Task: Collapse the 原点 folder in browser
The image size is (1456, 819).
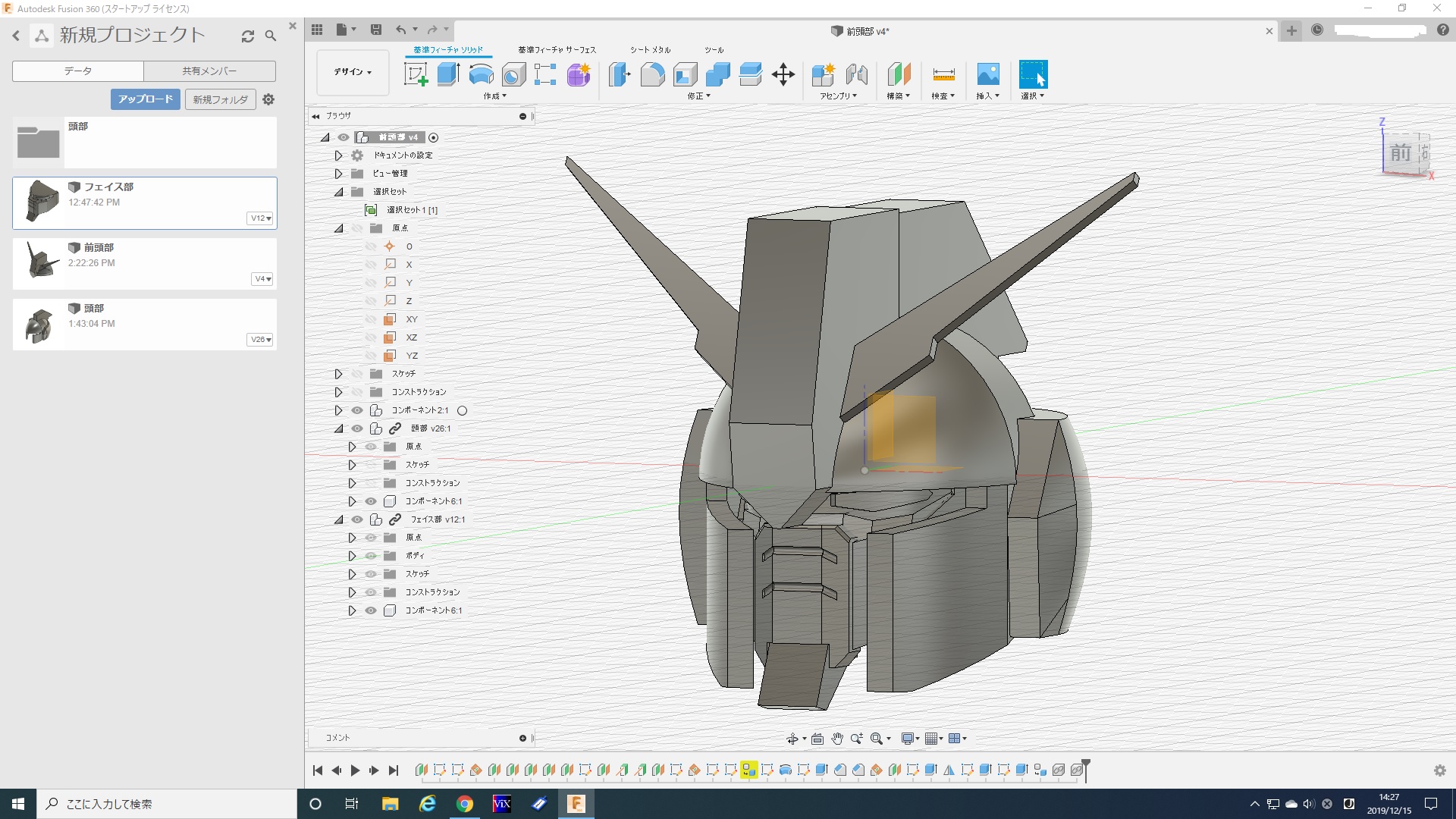Action: coord(338,228)
